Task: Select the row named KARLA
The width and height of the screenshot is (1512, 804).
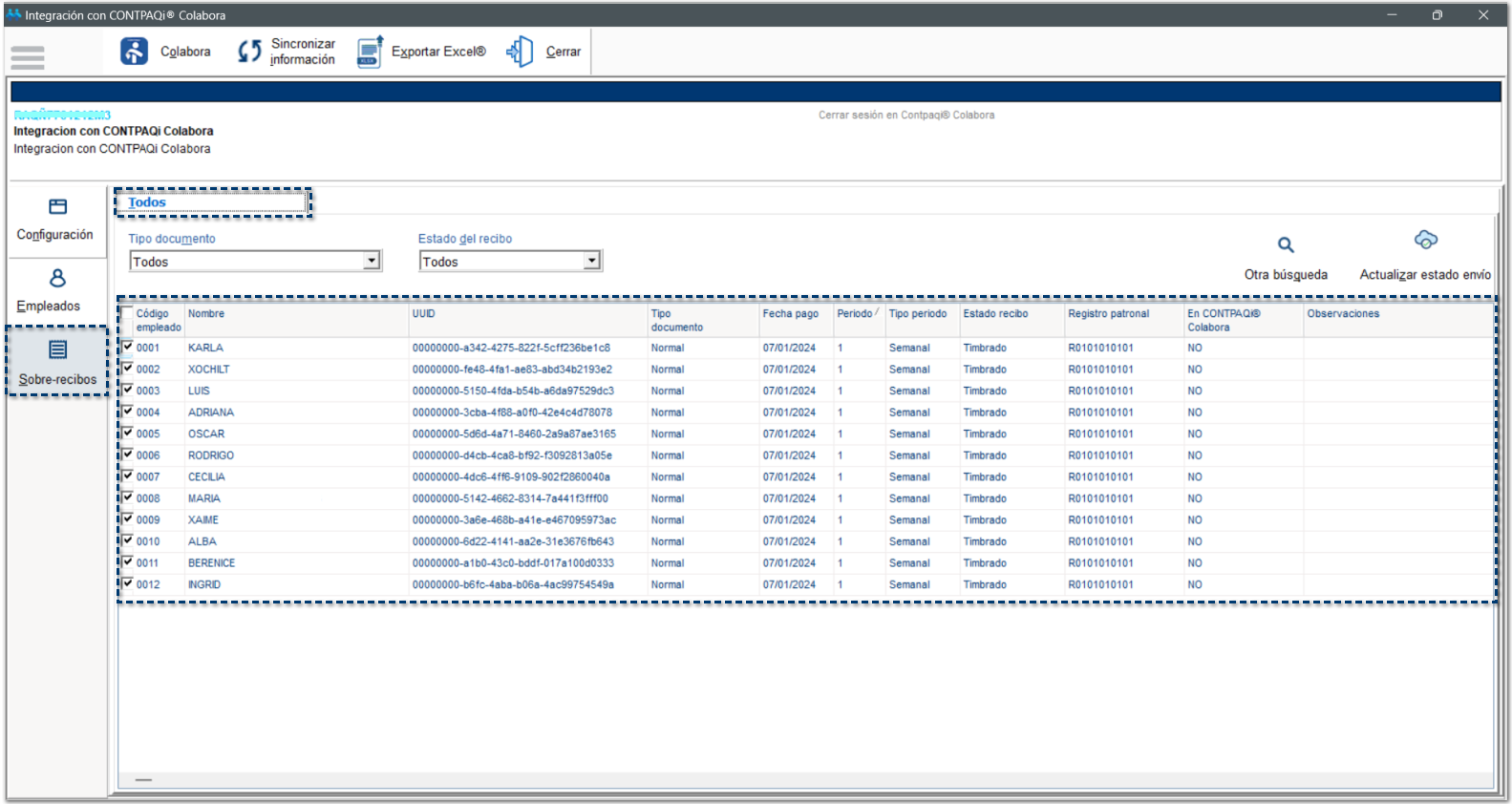Action: [805, 348]
